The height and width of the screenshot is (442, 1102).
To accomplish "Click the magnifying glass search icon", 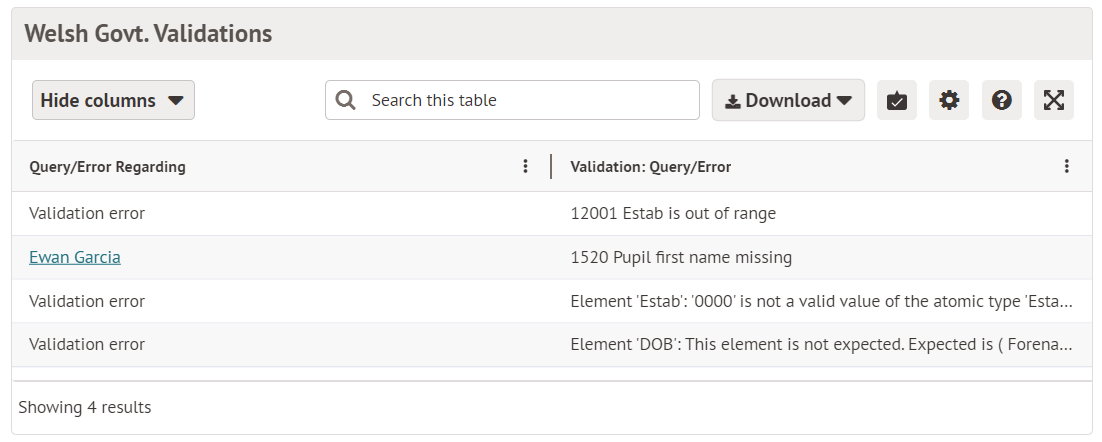I will (346, 100).
